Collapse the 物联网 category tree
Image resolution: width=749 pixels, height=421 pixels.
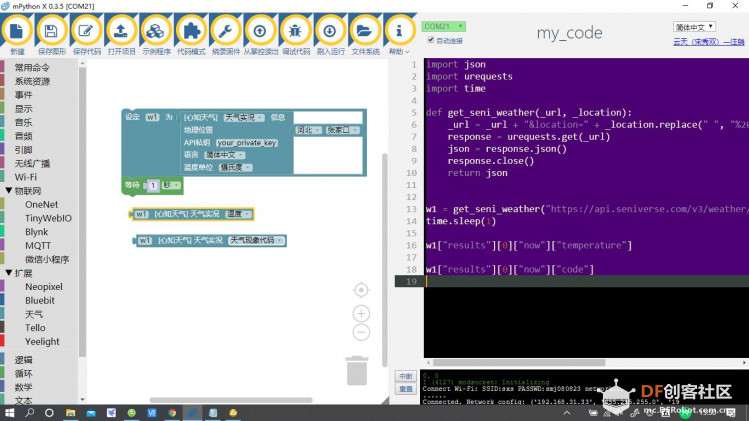(9, 191)
